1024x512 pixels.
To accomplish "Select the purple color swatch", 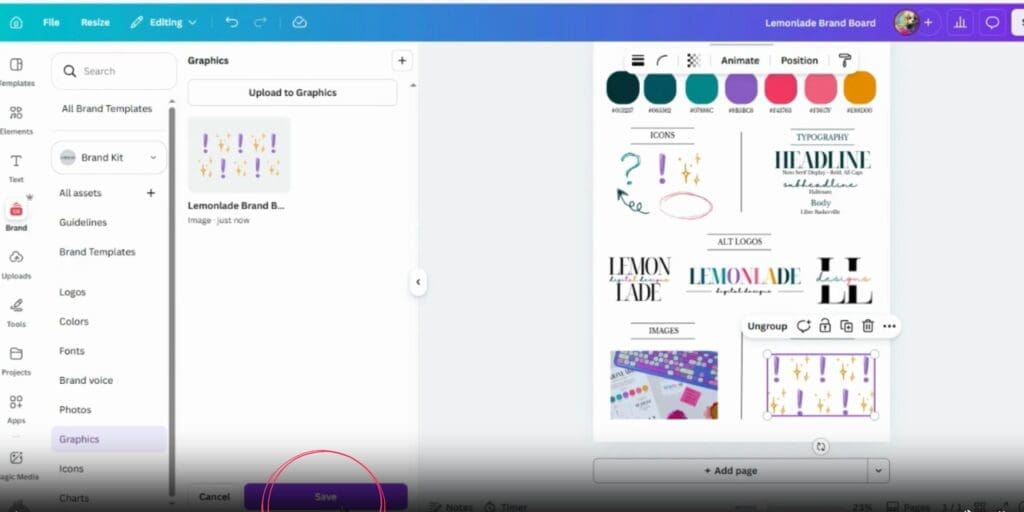I will click(x=741, y=88).
